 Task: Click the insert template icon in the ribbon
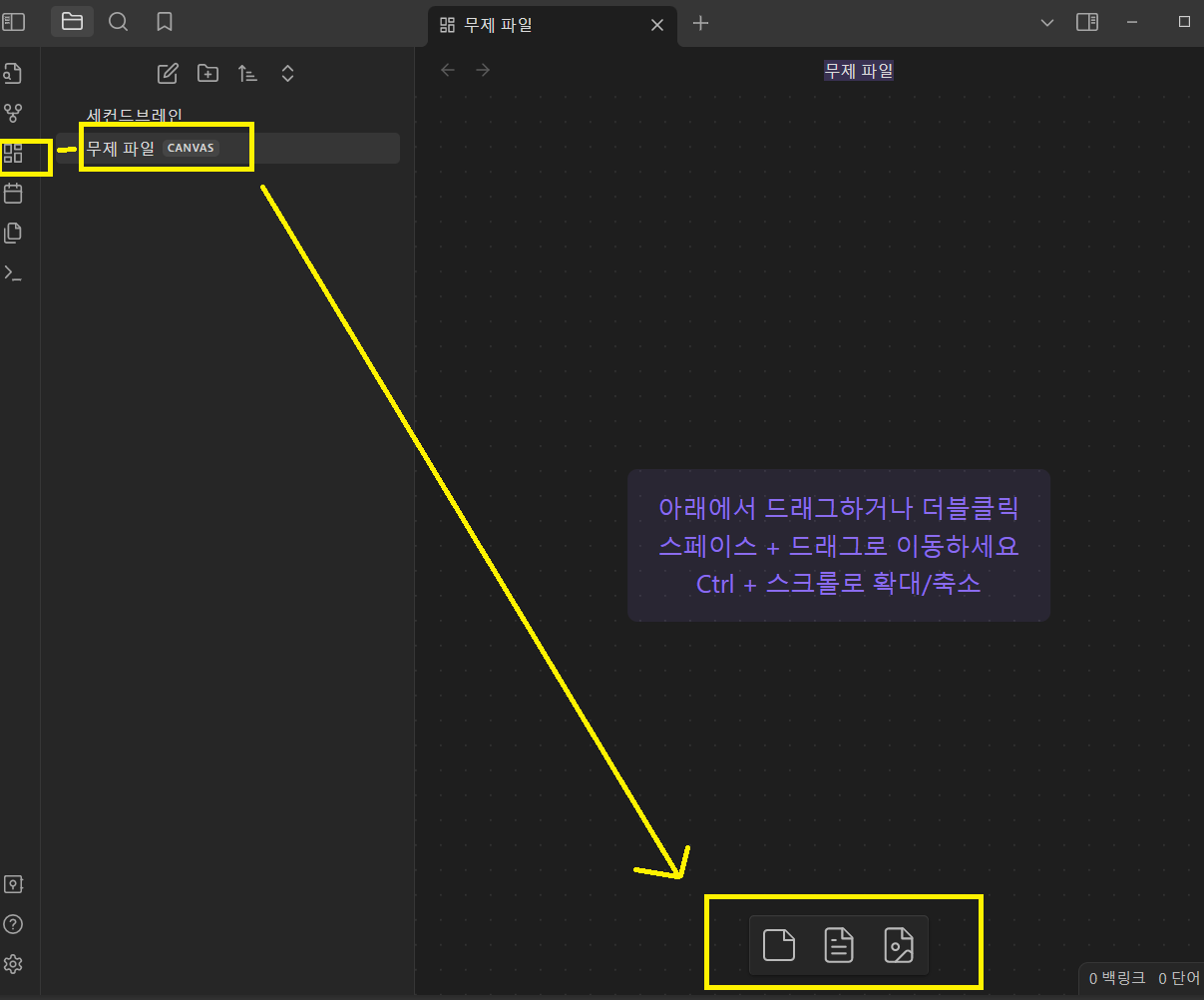pos(13,233)
